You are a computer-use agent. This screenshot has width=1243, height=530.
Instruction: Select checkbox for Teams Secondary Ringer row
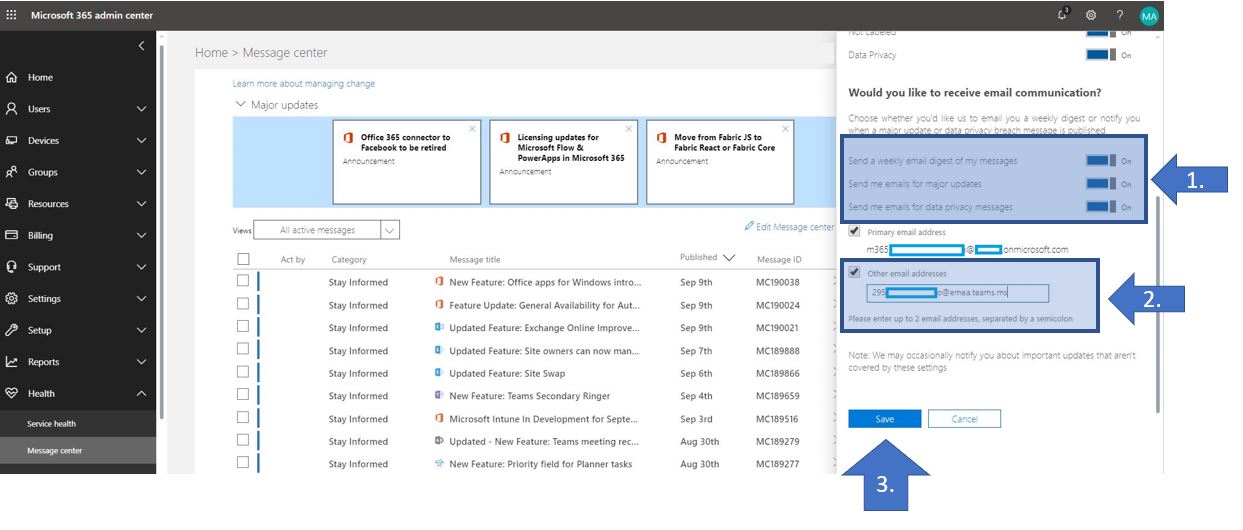click(243, 396)
